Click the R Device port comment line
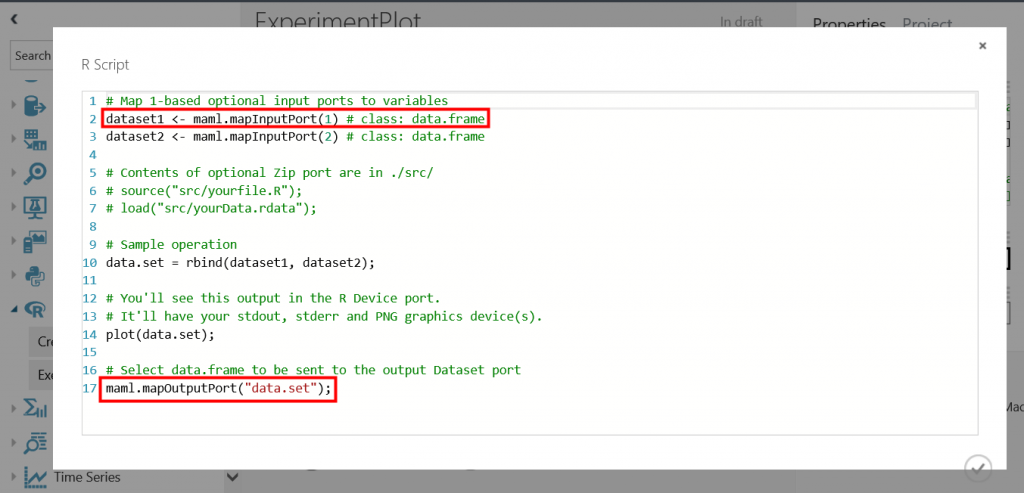The image size is (1024, 493). click(273, 298)
